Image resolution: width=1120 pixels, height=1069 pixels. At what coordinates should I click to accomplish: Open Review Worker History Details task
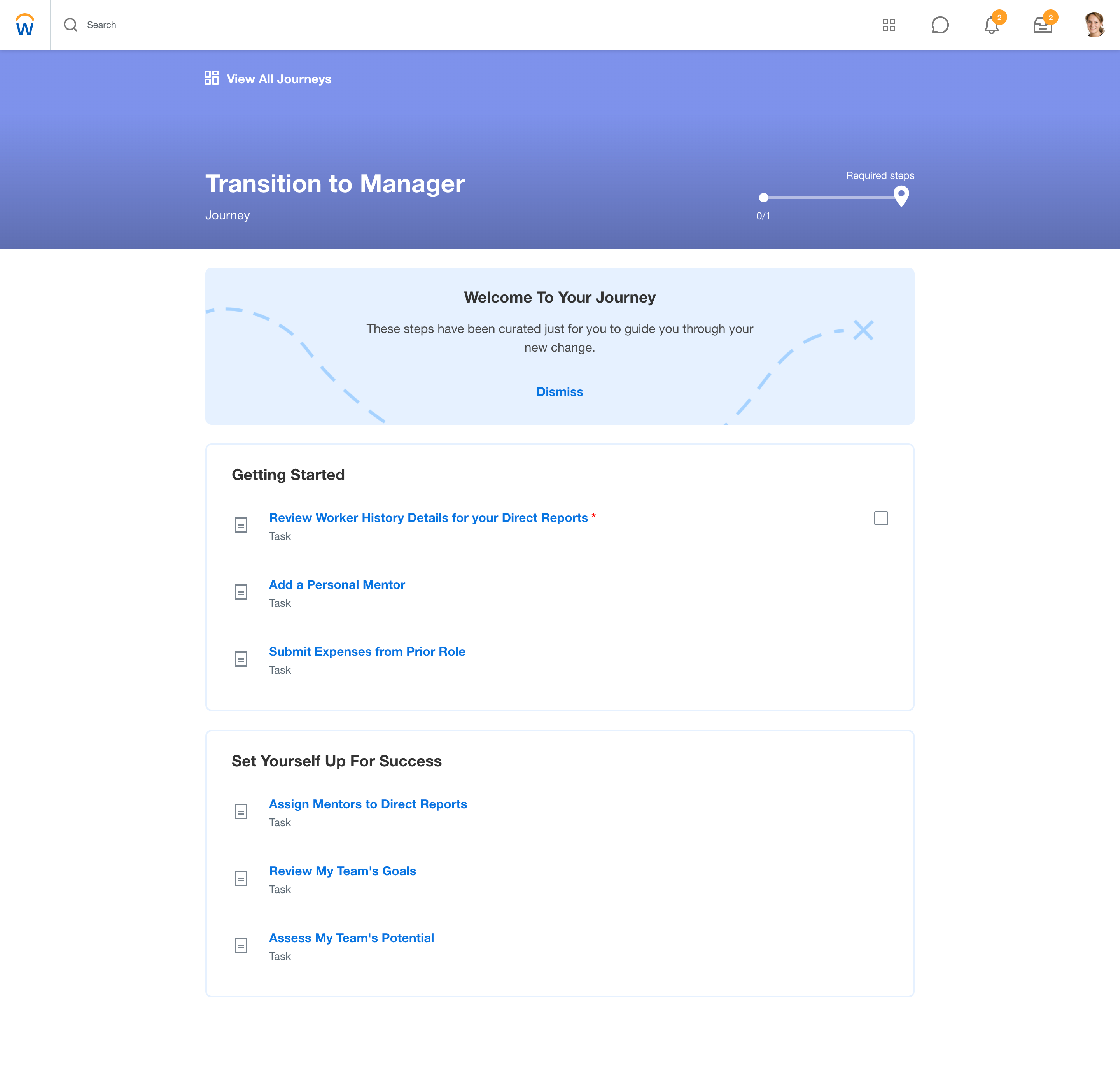pyautogui.click(x=428, y=517)
